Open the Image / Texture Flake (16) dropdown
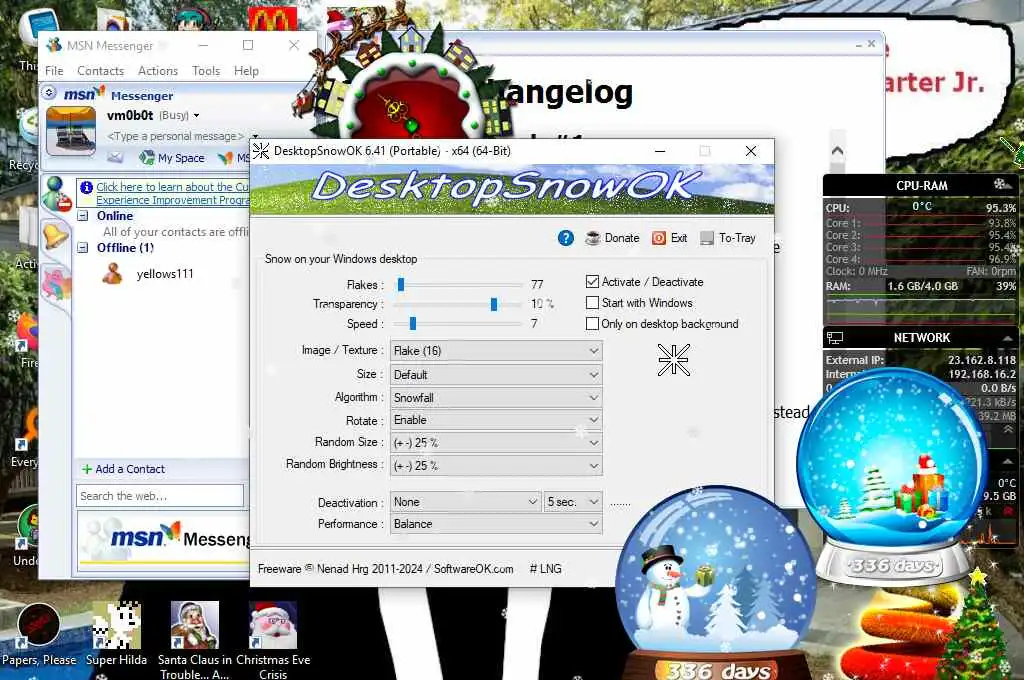Image resolution: width=1024 pixels, height=680 pixels. tap(496, 351)
